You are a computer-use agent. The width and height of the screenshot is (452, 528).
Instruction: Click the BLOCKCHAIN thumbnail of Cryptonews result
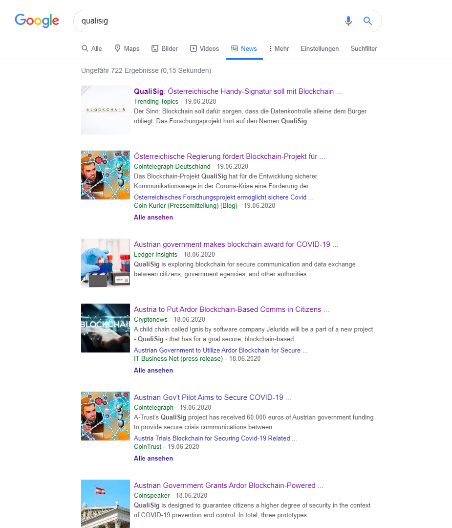coord(105,328)
